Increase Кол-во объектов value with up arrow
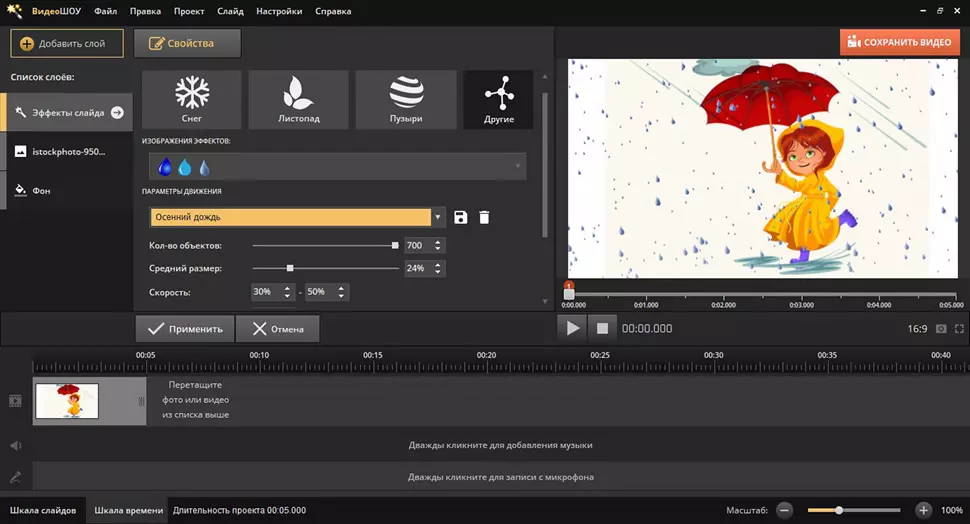970x524 pixels. click(438, 242)
